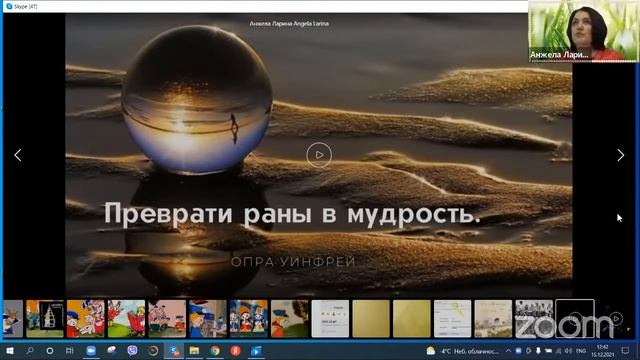Click the quote text Преврати раны в мудрость
Screen dimensions: 640x360
292,214
